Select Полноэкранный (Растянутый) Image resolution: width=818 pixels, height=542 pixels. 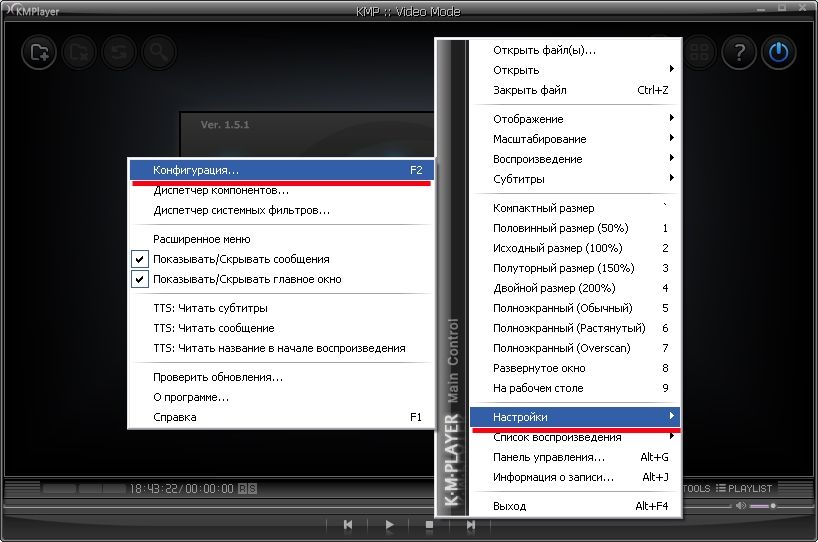(x=575, y=328)
